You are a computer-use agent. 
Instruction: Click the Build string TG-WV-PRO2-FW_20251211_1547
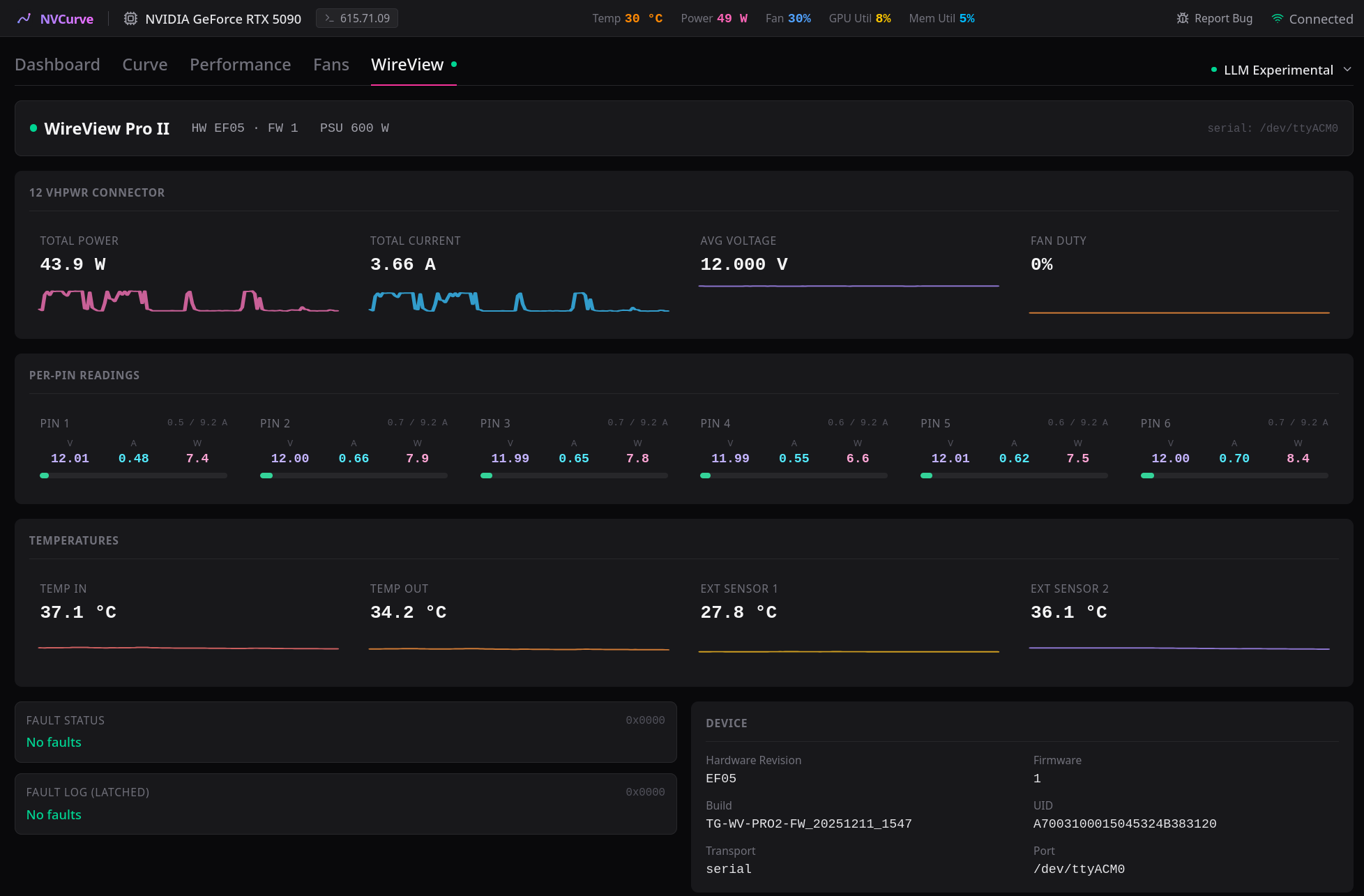pyautogui.click(x=809, y=823)
